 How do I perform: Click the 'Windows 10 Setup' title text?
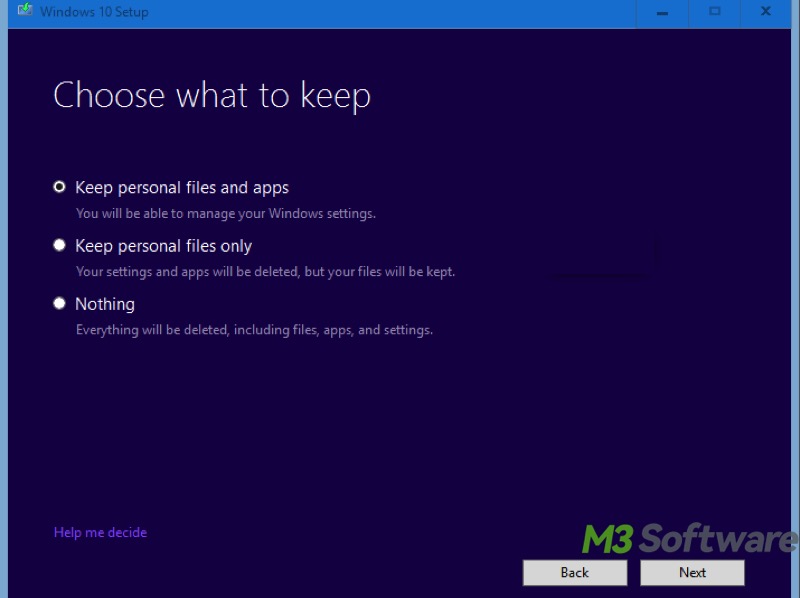pos(94,12)
